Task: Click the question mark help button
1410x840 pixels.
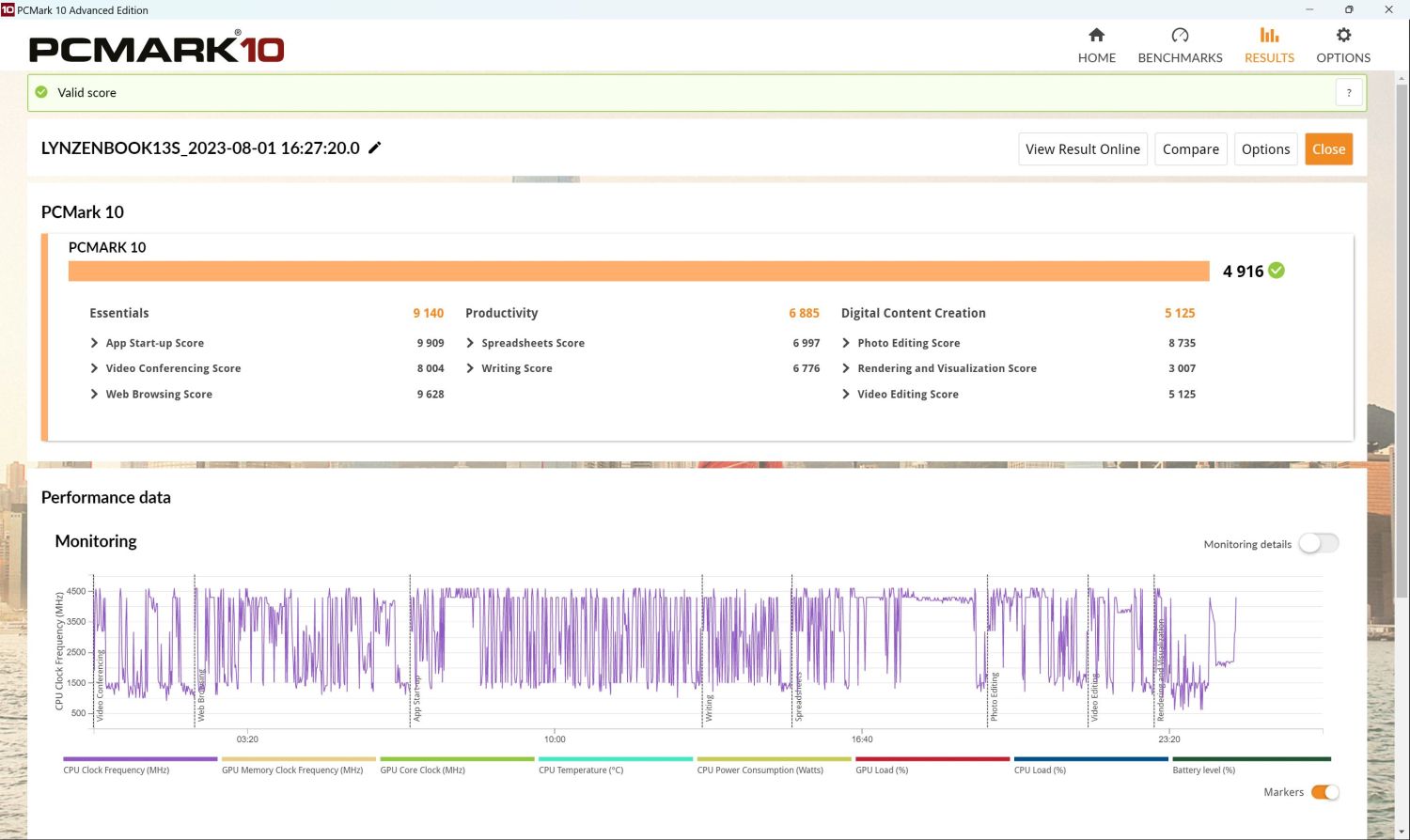Action: coord(1349,92)
